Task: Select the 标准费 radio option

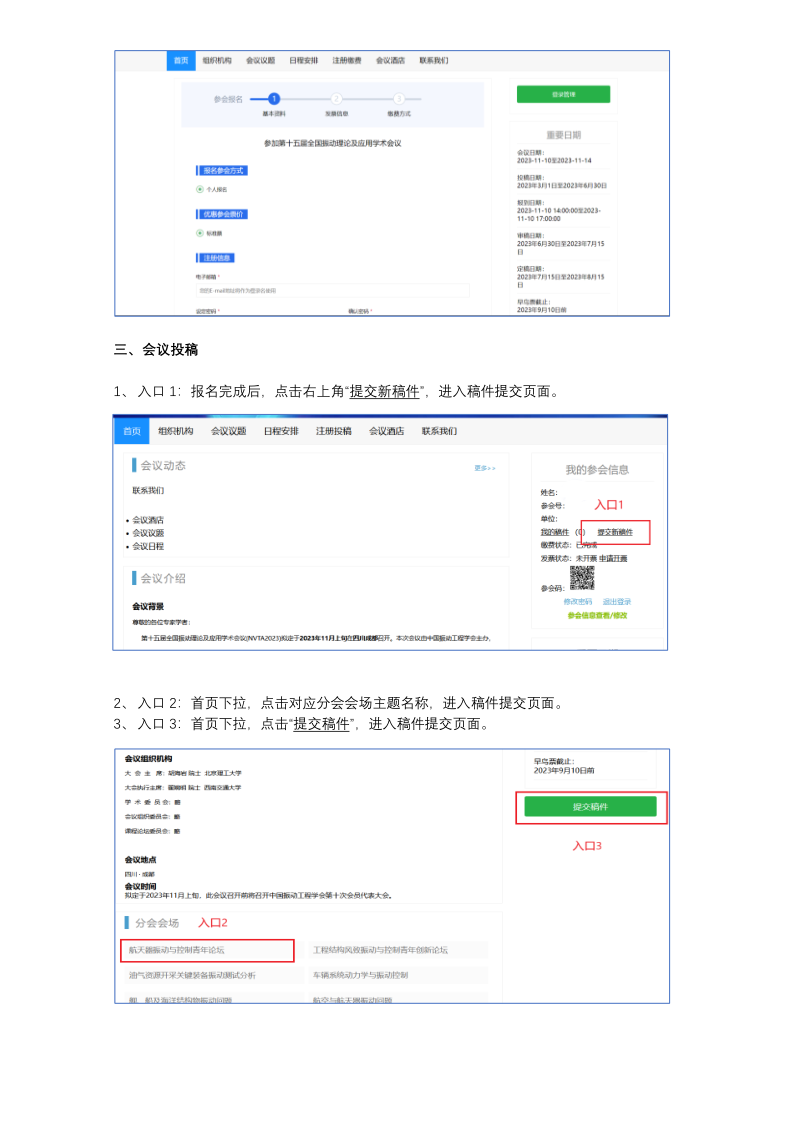Action: pos(200,232)
